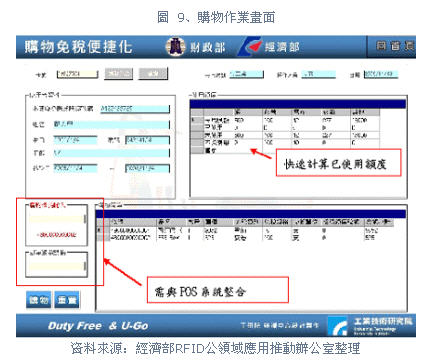The image size is (431, 361).
Task: Click the Duty Free & U-Go footer text
Action: [98, 326]
